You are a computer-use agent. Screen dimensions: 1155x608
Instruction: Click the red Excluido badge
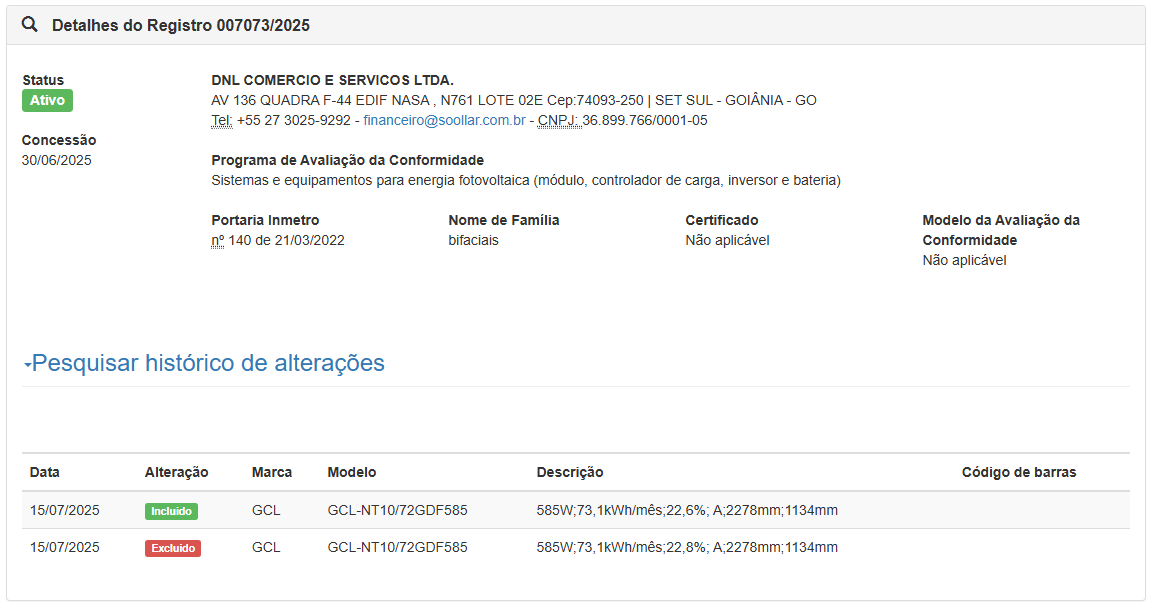(173, 548)
